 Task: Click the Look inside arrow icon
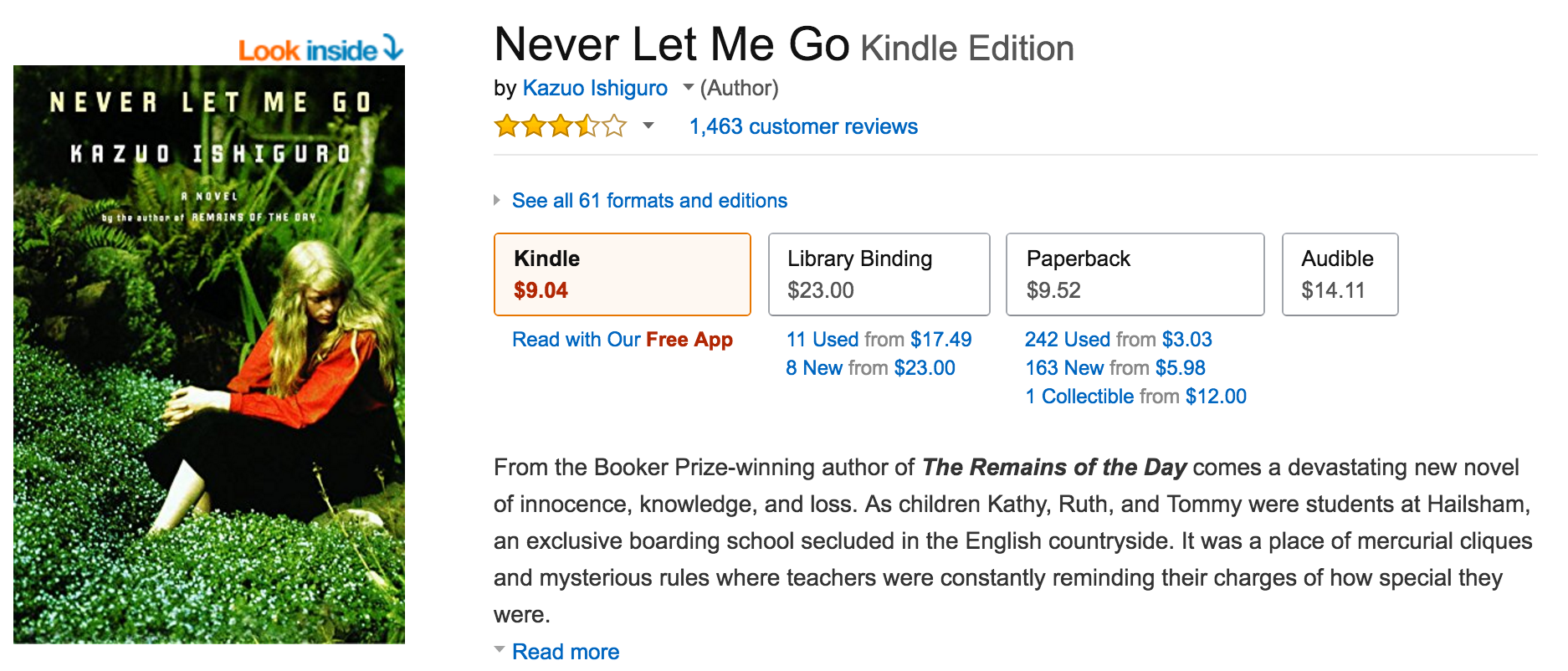click(393, 48)
